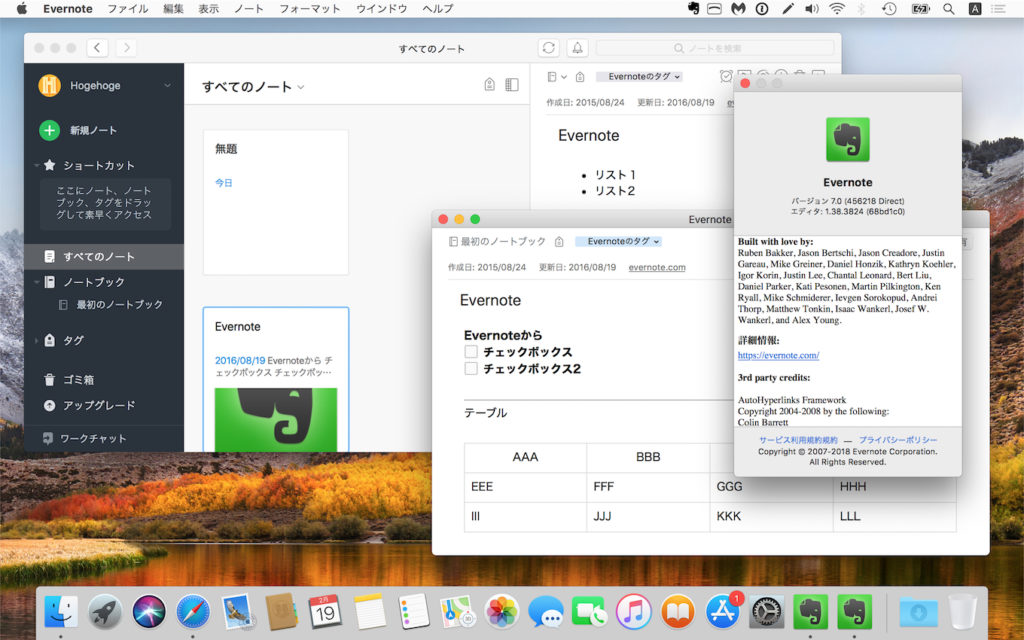Collapse the ノートブック section arrow
The height and width of the screenshot is (640, 1024).
(37, 282)
